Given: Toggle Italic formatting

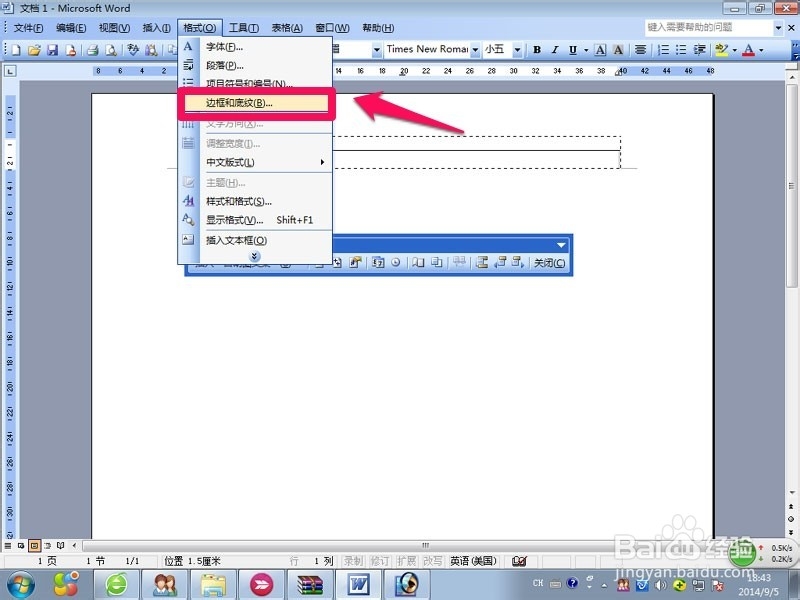Looking at the screenshot, I should (555, 49).
